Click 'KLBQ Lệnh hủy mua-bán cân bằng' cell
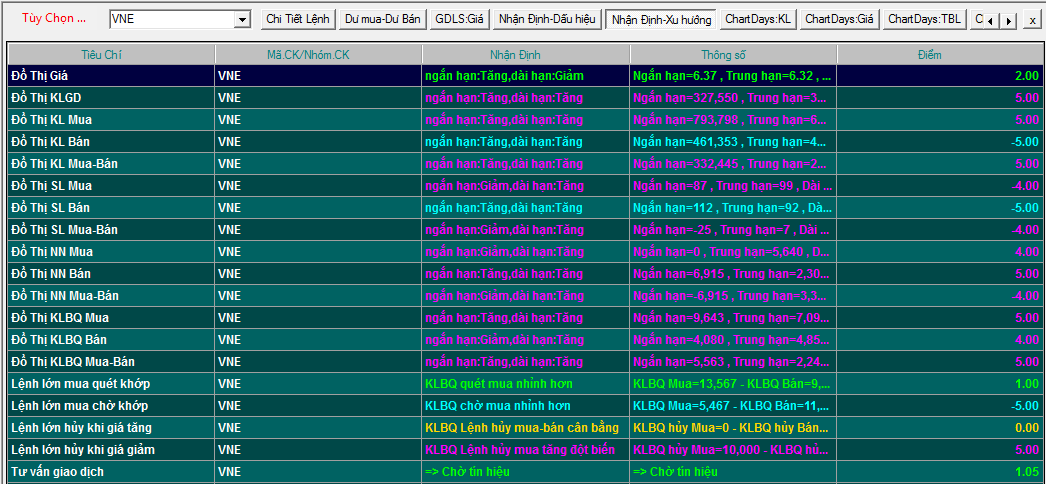 click(x=526, y=428)
